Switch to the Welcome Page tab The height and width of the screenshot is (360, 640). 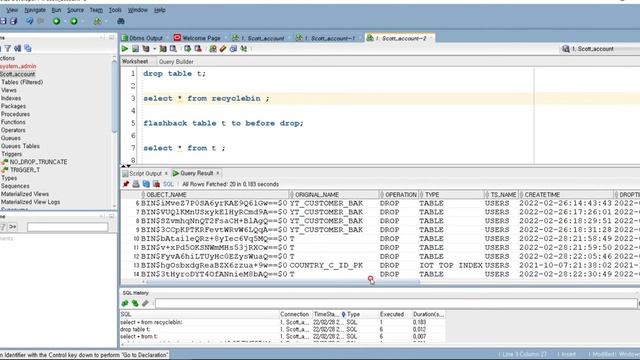coord(197,38)
